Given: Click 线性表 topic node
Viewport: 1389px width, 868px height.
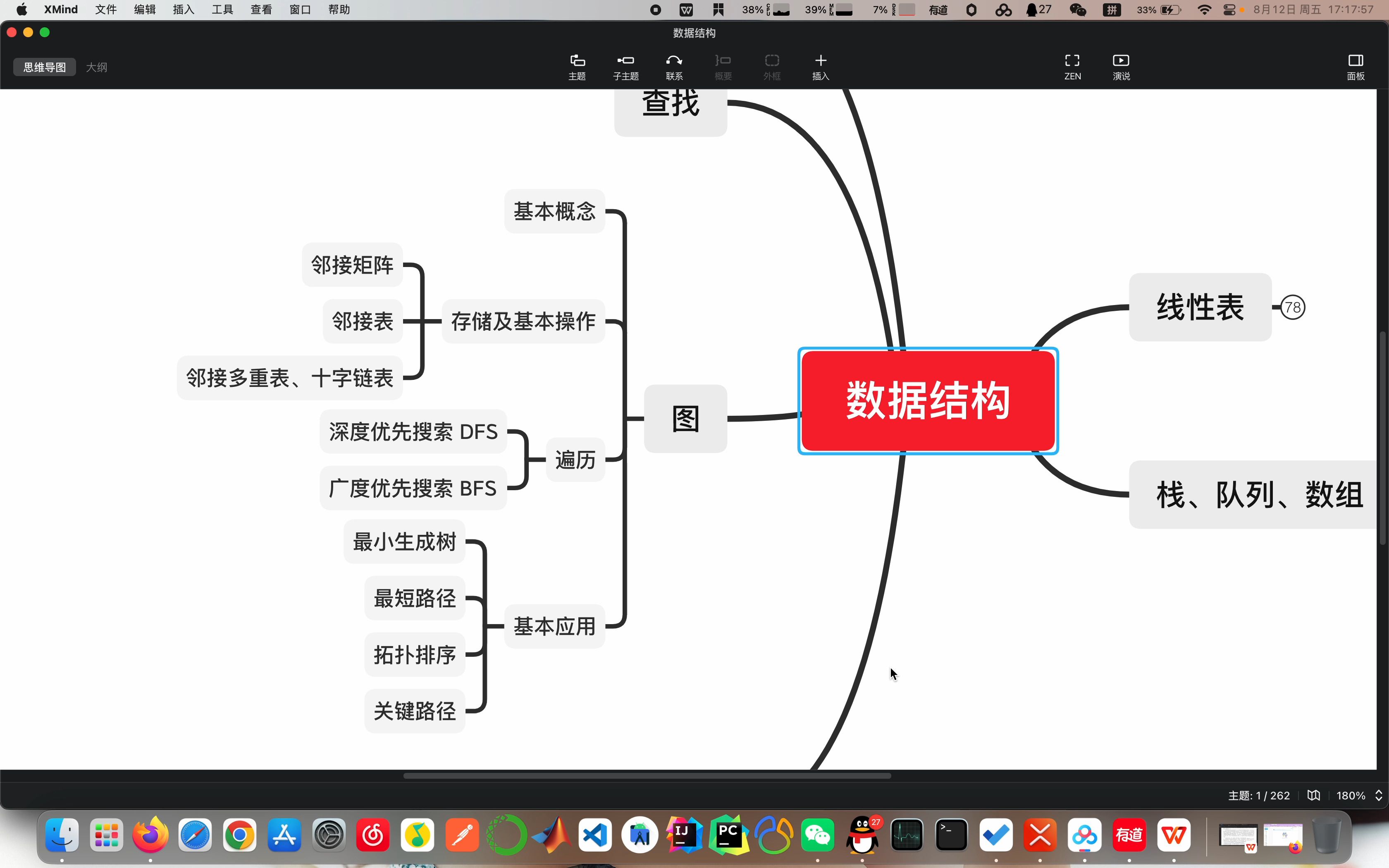Looking at the screenshot, I should (x=1200, y=307).
